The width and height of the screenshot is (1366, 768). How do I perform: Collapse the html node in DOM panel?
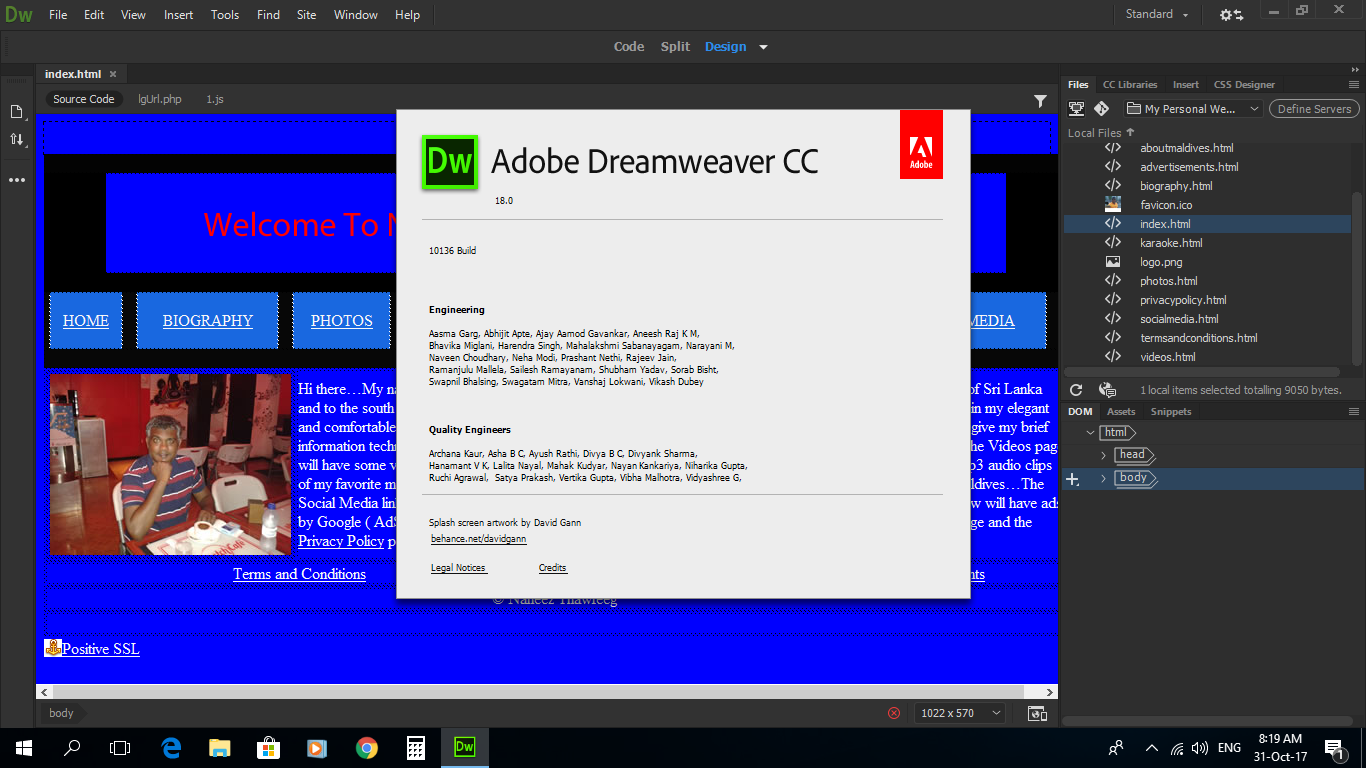coord(1090,433)
